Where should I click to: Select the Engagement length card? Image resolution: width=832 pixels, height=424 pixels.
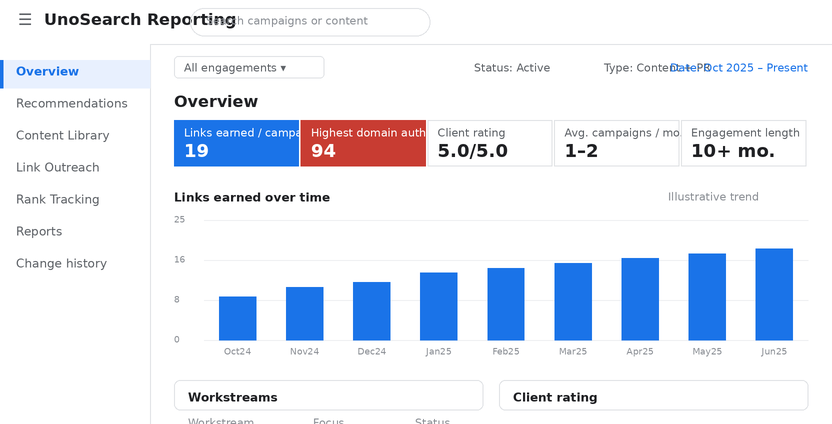click(743, 143)
